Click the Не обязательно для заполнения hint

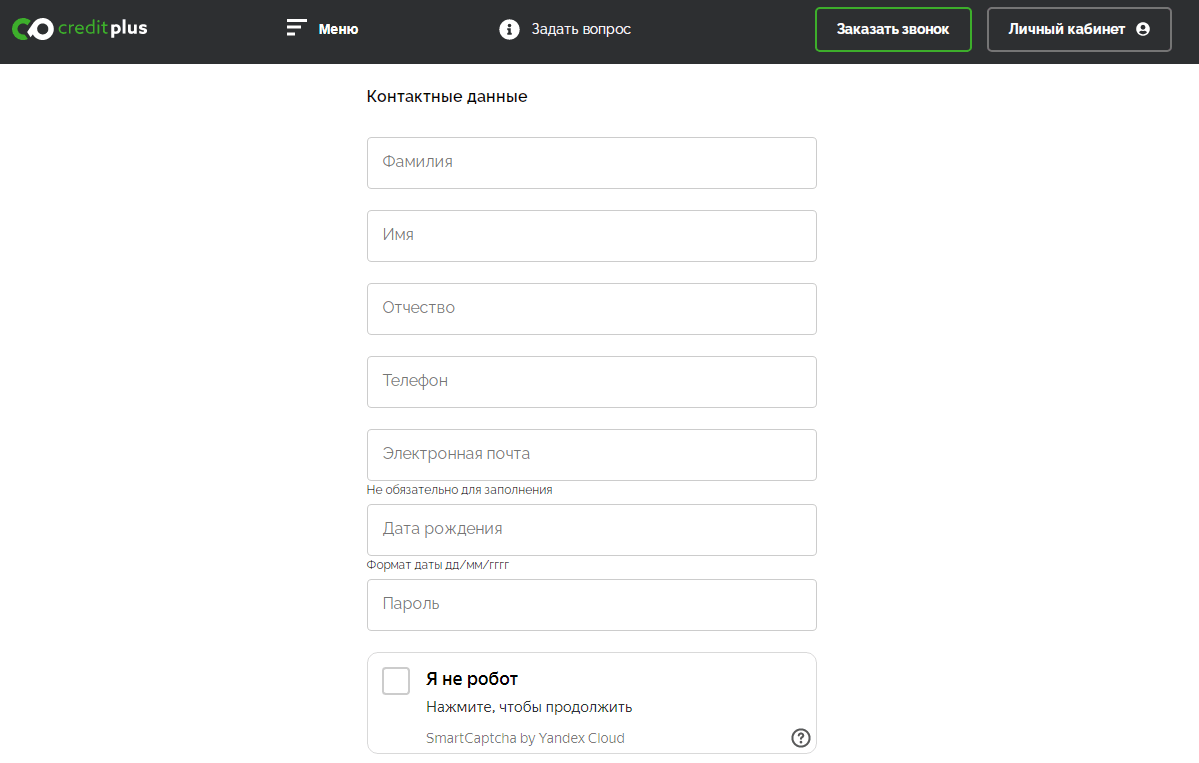[x=459, y=489]
